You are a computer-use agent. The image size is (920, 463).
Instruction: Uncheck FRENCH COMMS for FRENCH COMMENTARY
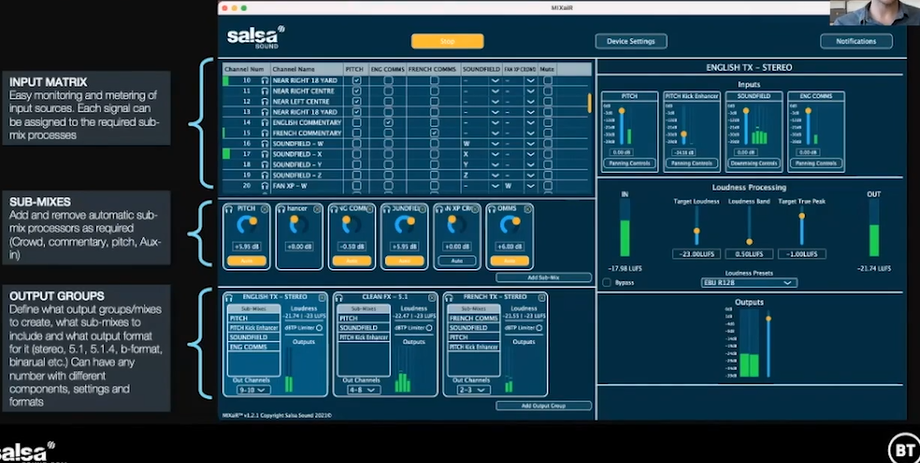click(434, 133)
